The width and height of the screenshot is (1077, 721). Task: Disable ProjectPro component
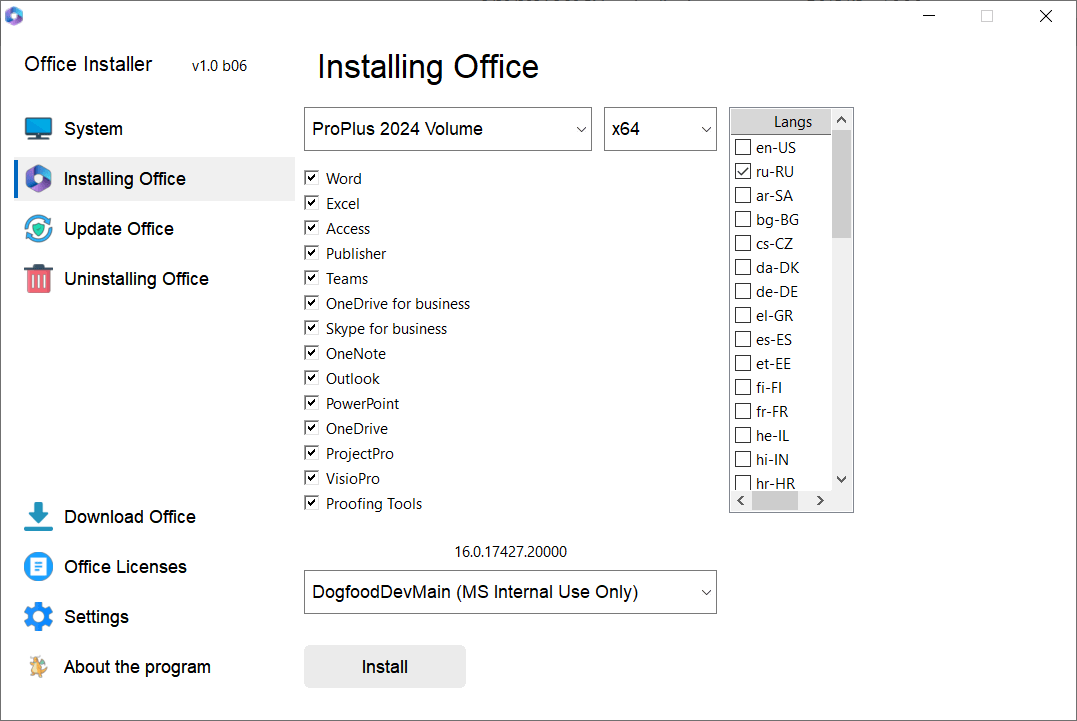(311, 453)
